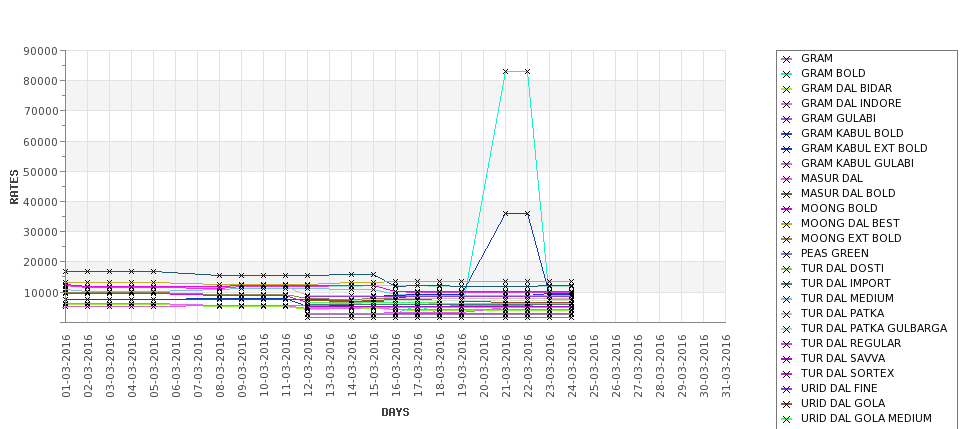This screenshot has height=429, width=975.
Task: Click the blue 36000 point on 21-03-2016
Action: (506, 213)
